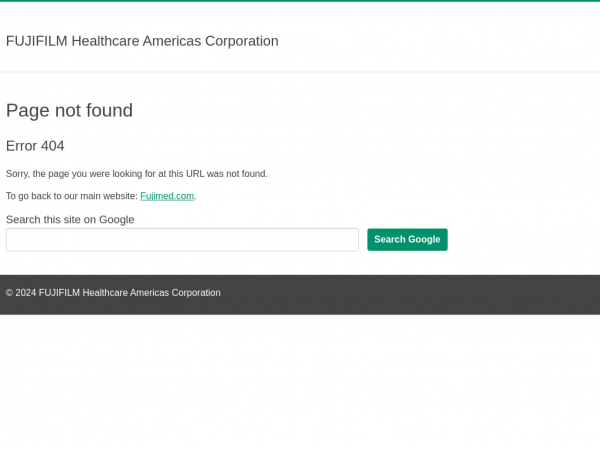Viewport: 600px width, 450px height.
Task: Click the Error 404 subheading
Action: (x=35, y=146)
